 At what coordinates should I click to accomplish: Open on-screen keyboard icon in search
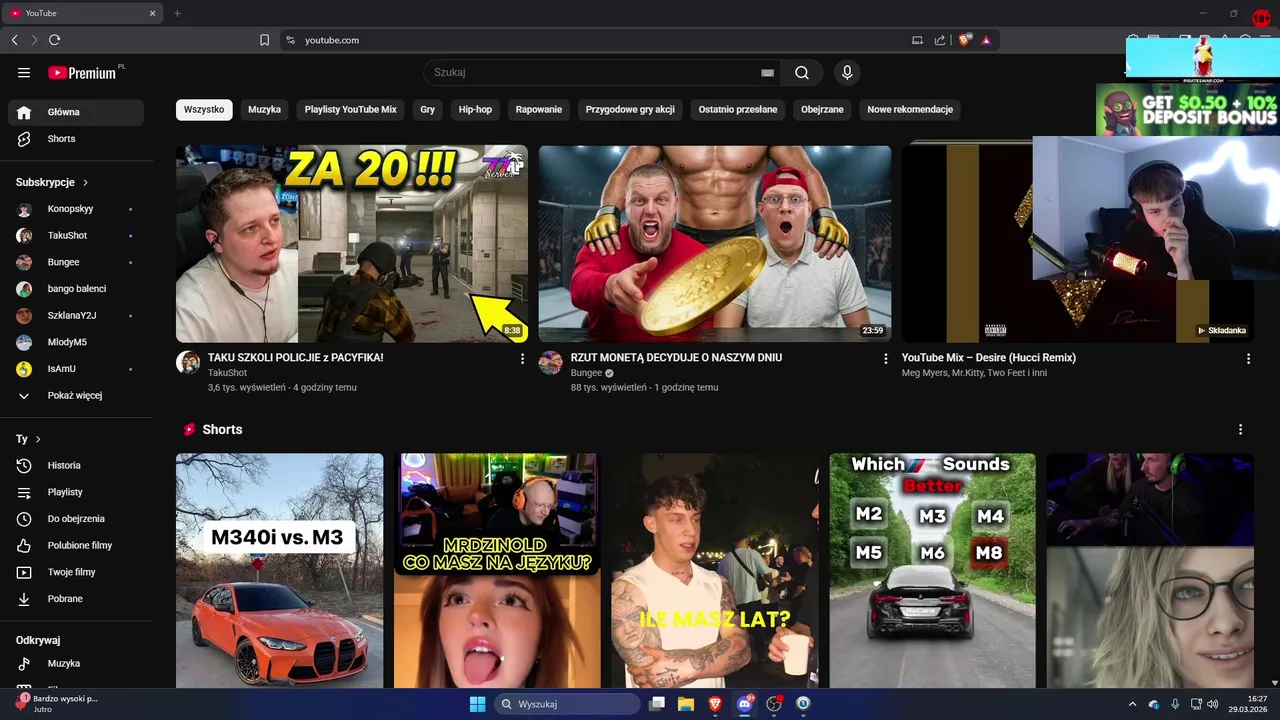(767, 73)
